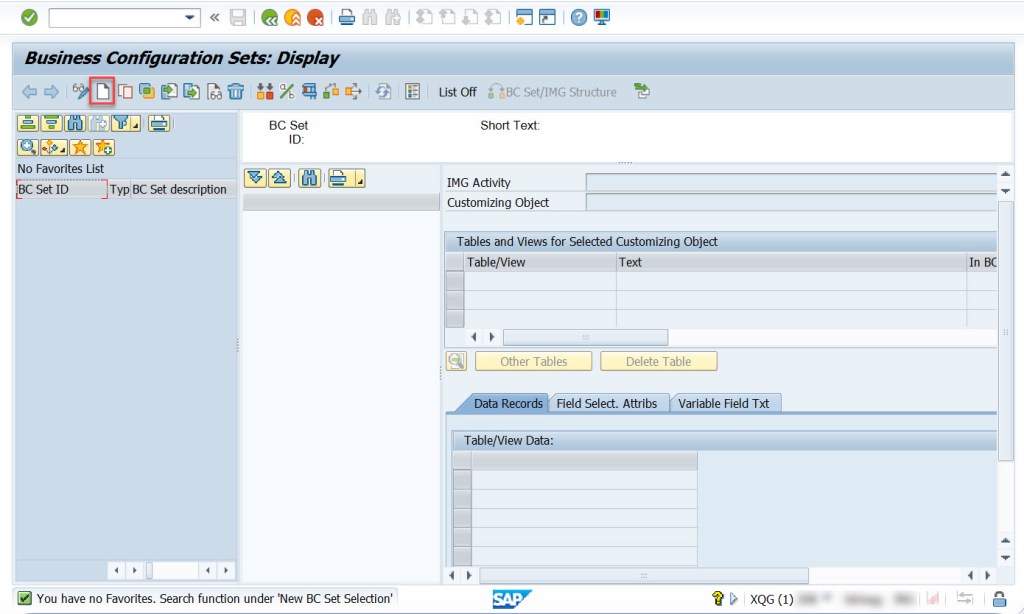Open SAP Help via question mark icon
Screen dimensions: 1024x614
coord(576,16)
